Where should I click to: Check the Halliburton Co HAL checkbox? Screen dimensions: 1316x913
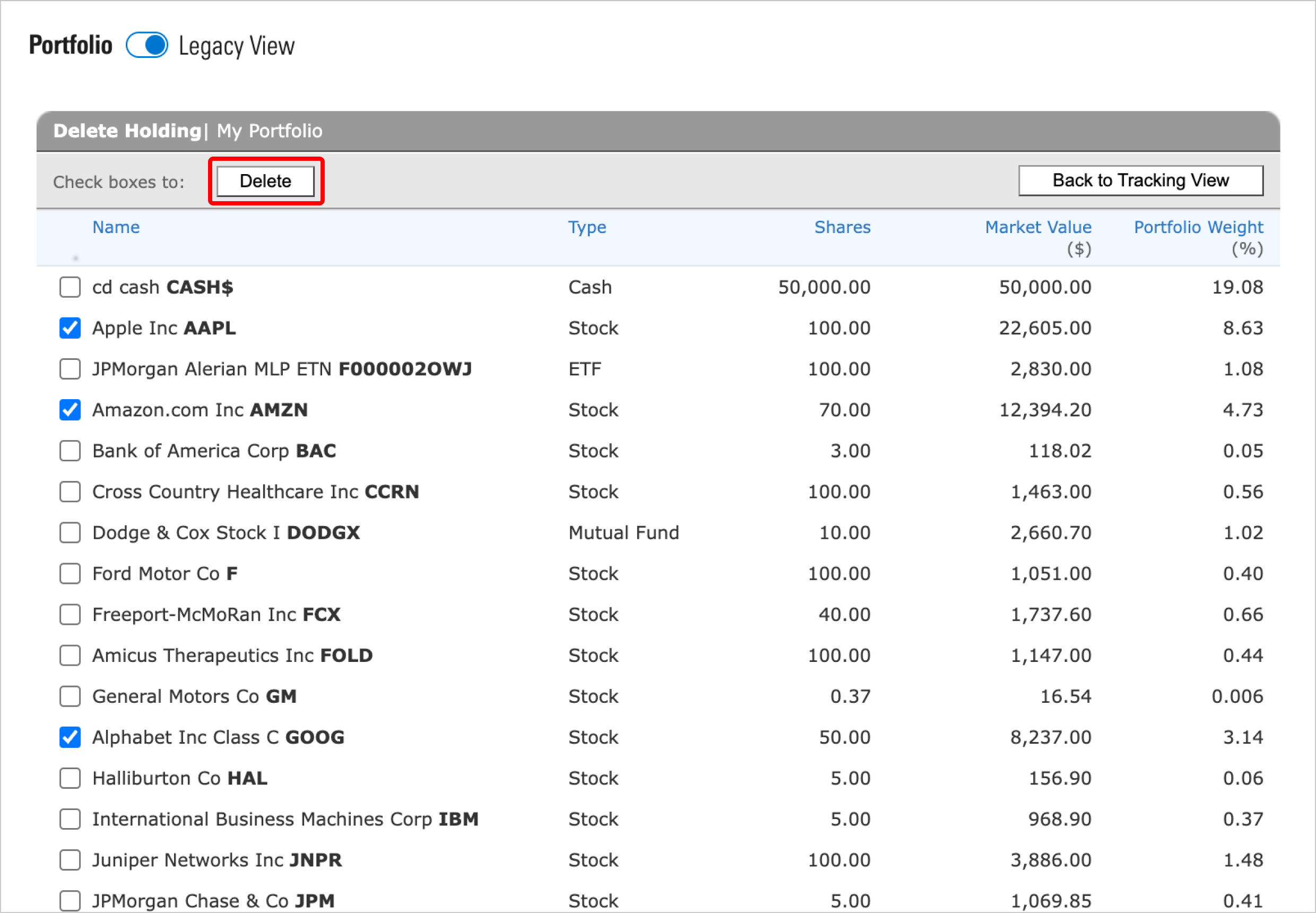point(70,778)
